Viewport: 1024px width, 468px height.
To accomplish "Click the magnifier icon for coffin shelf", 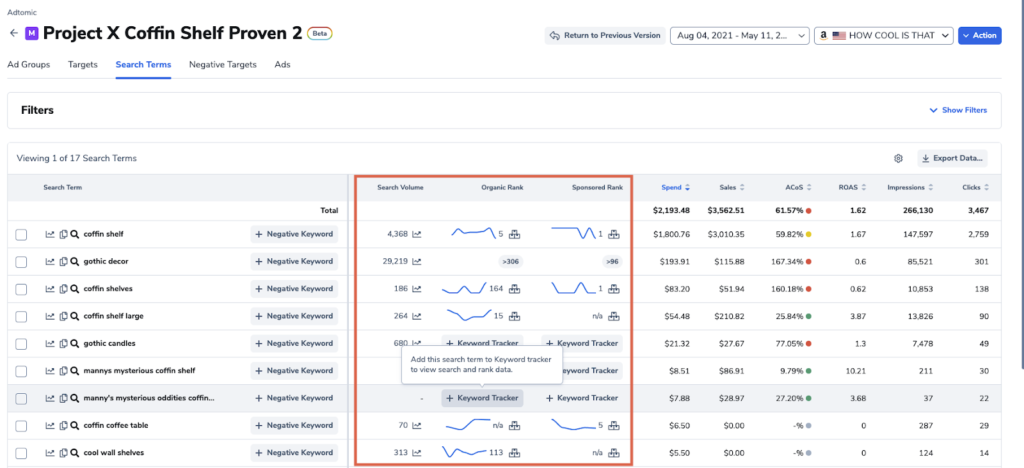I will 74,234.
